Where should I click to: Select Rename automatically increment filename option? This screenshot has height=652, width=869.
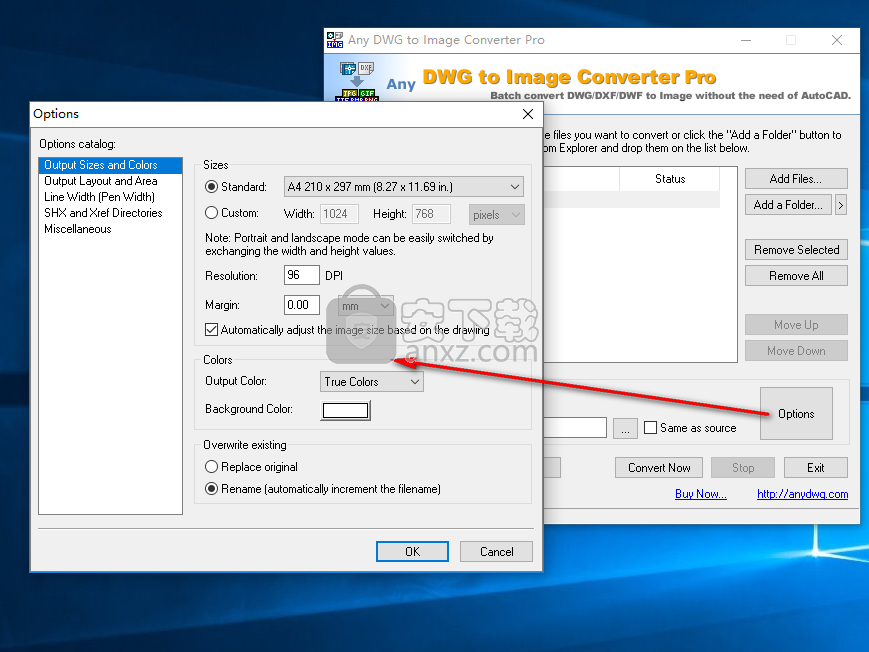pyautogui.click(x=211, y=489)
